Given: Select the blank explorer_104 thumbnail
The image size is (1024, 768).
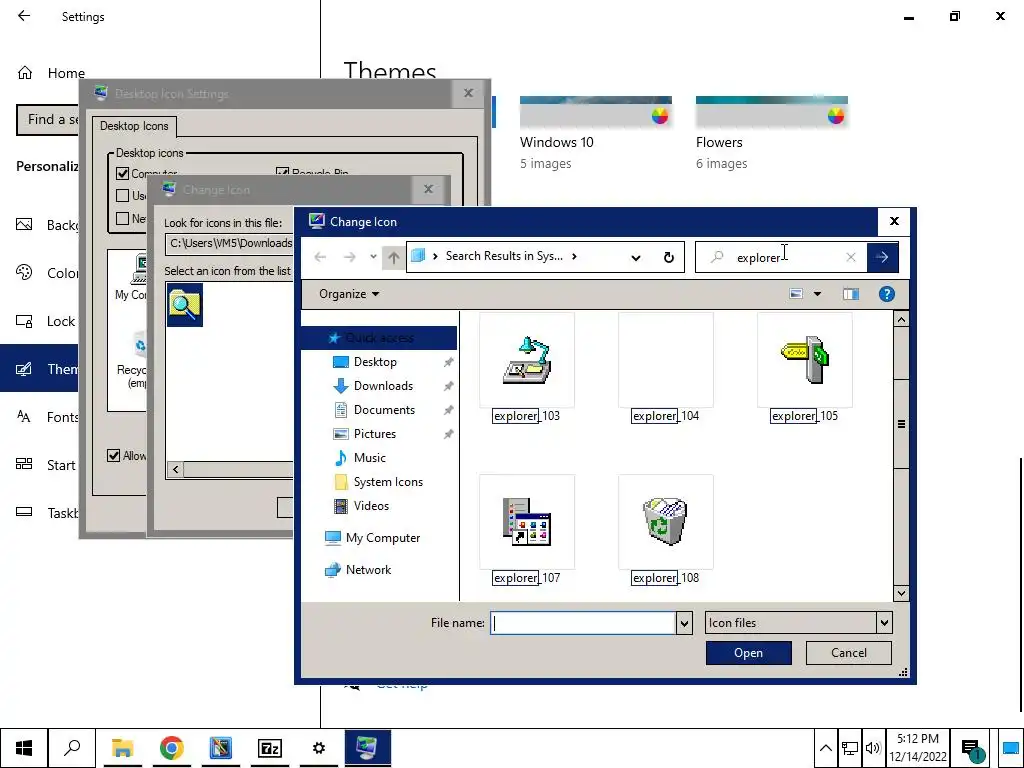Looking at the screenshot, I should [665, 360].
